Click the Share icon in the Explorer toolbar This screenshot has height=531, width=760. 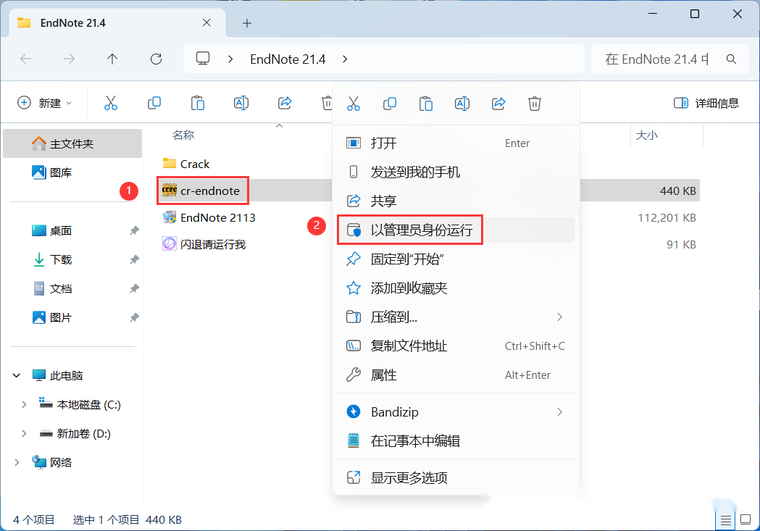[285, 103]
